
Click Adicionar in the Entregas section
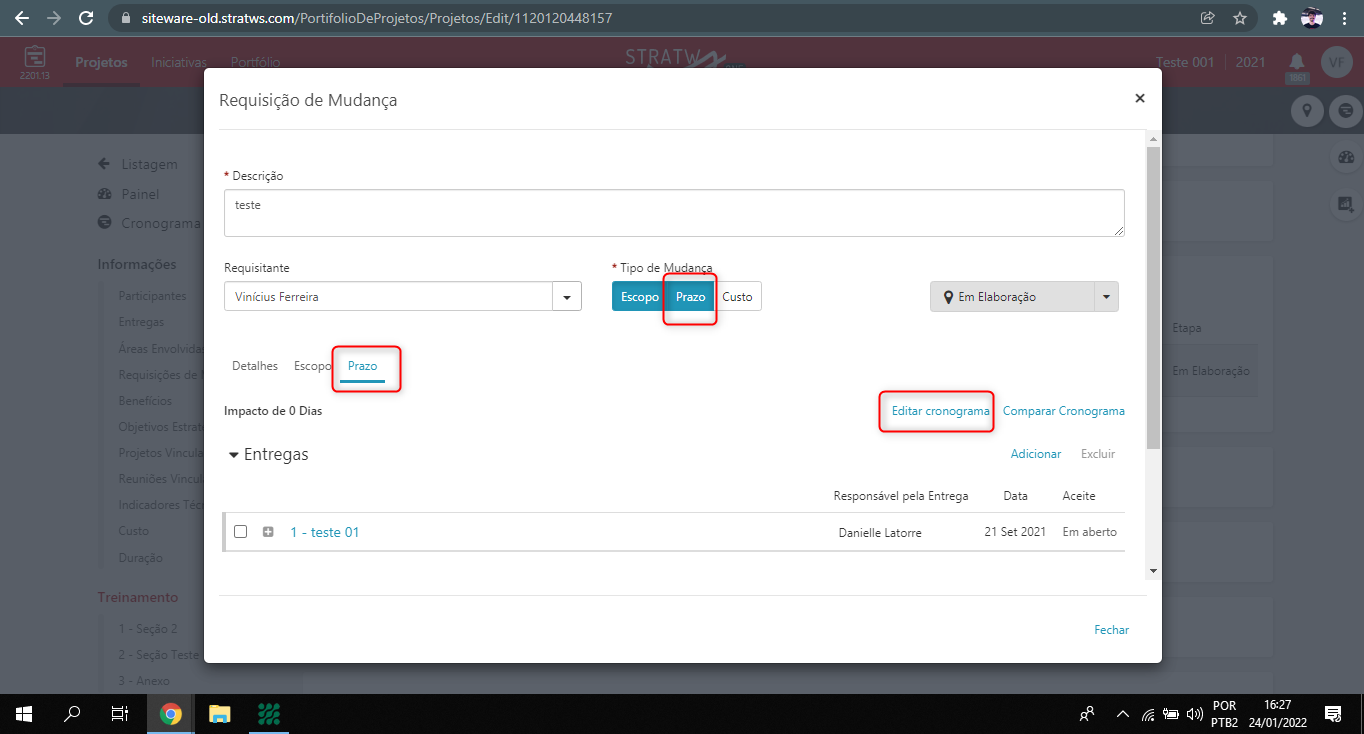(1036, 454)
